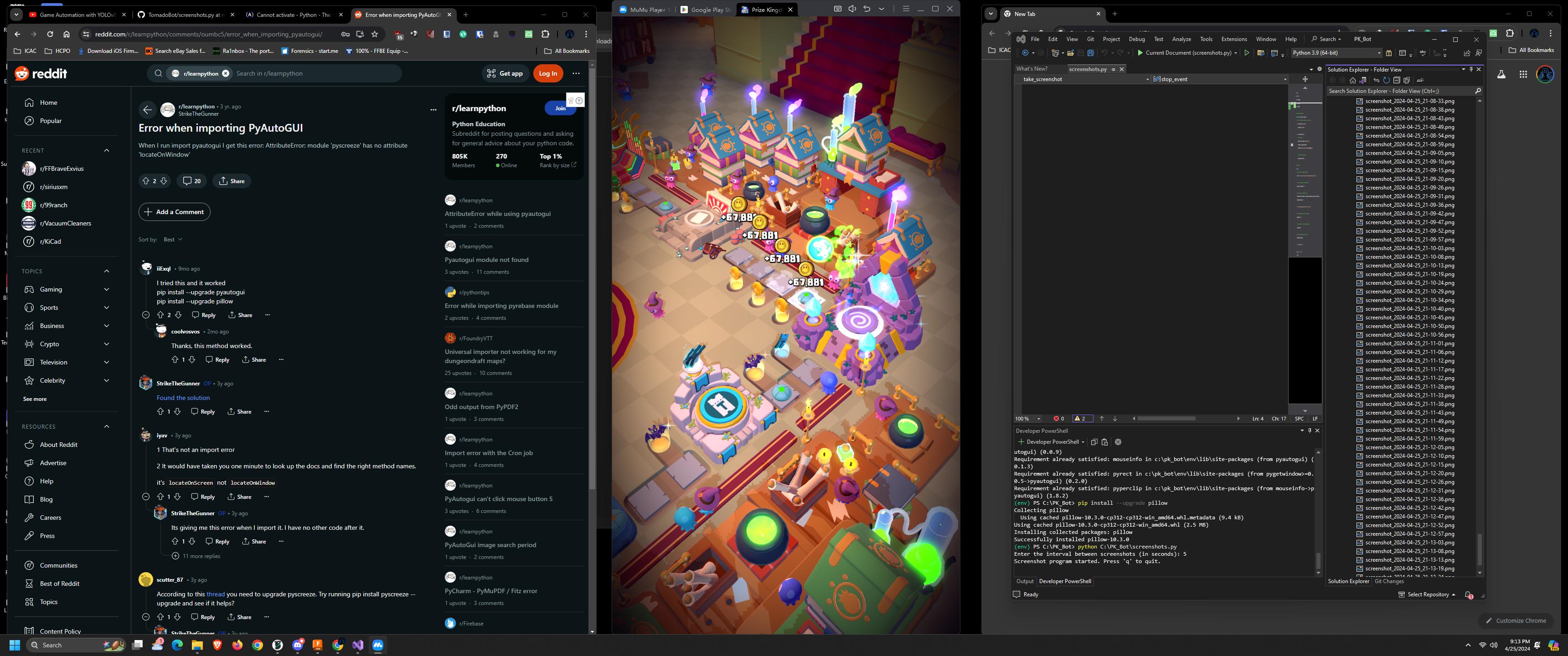Click the warnings indicator showing 2
This screenshot has height=656, width=1568.
click(1083, 419)
